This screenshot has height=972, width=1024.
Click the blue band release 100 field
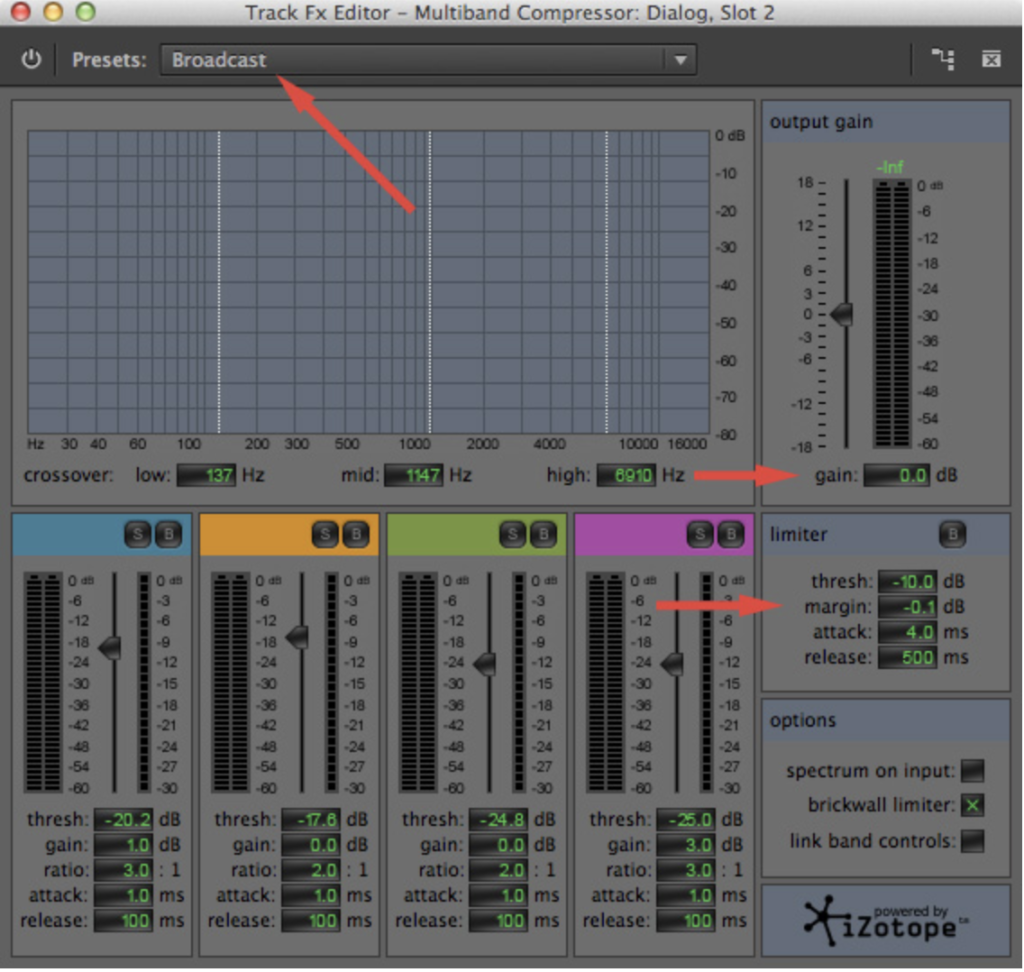point(123,920)
